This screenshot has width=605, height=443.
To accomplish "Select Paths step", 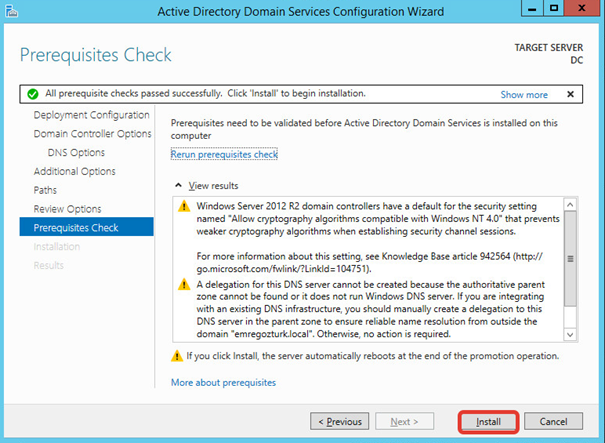I will click(x=45, y=190).
